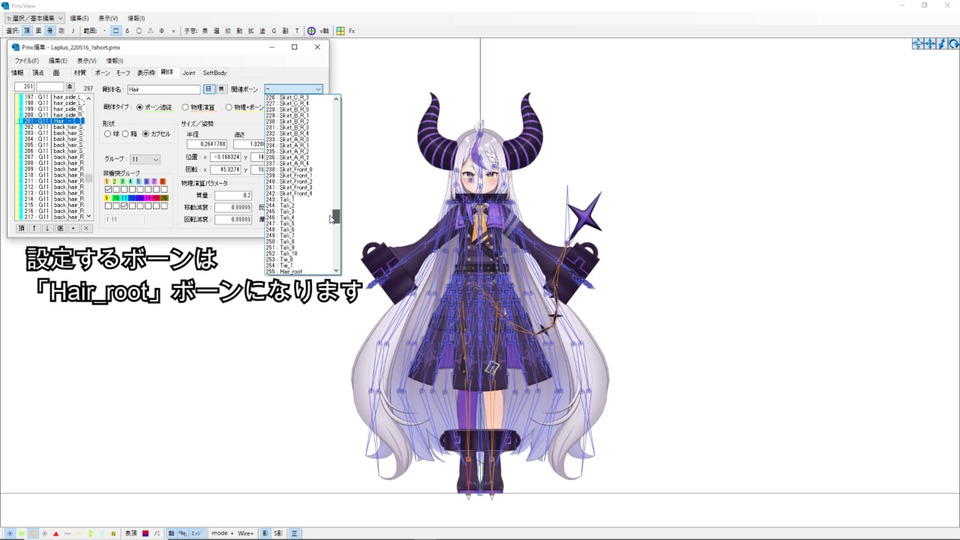
Task: Switch to the モーフ tab
Action: pyautogui.click(x=124, y=73)
